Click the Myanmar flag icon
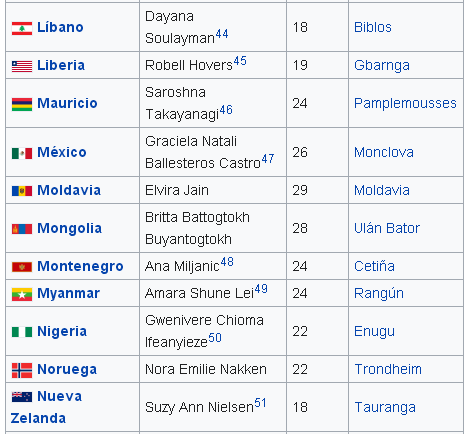The height and width of the screenshot is (434, 472). pos(22,294)
